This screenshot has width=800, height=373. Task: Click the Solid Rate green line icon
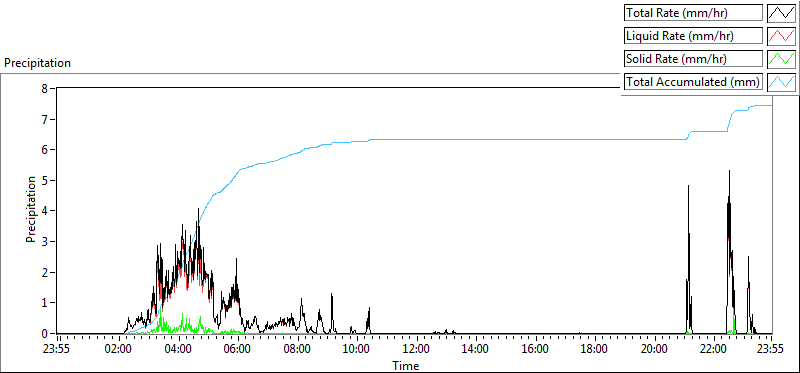[781, 59]
